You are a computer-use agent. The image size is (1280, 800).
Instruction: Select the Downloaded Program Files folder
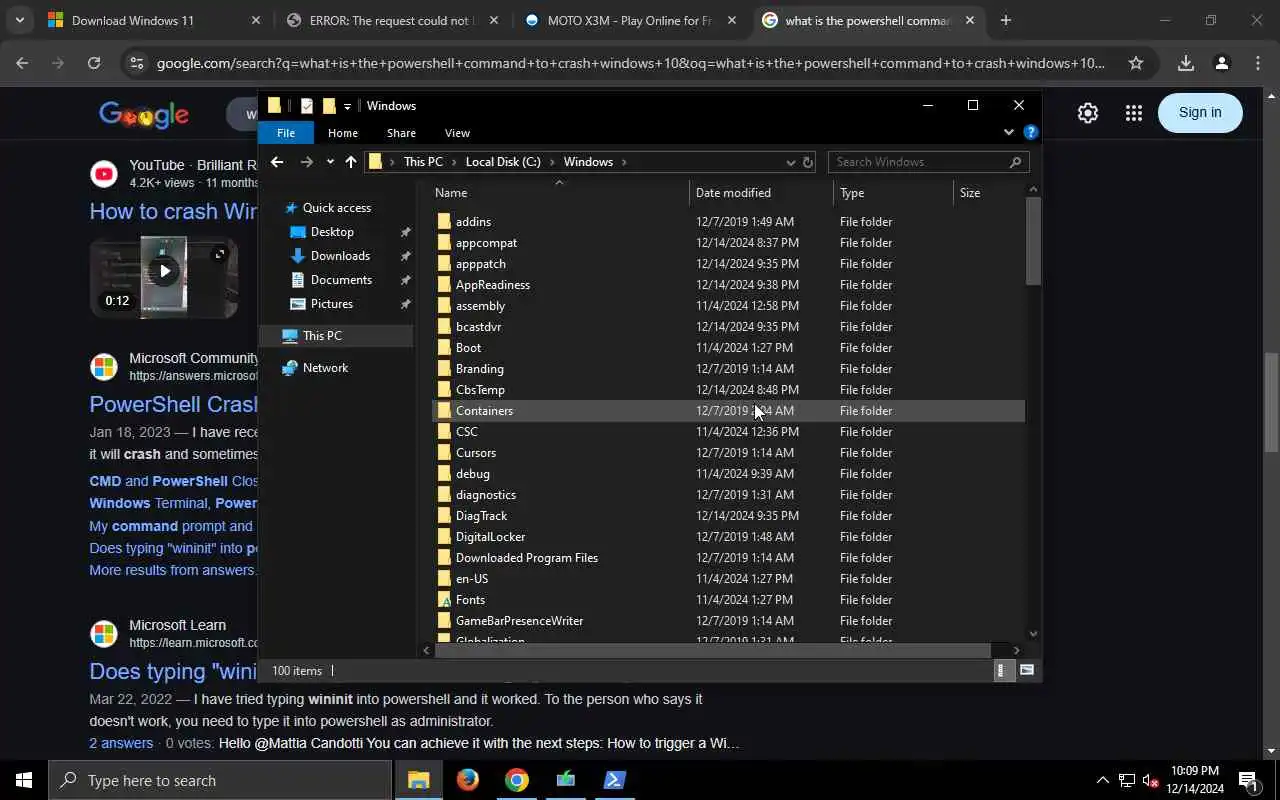pyautogui.click(x=728, y=558)
